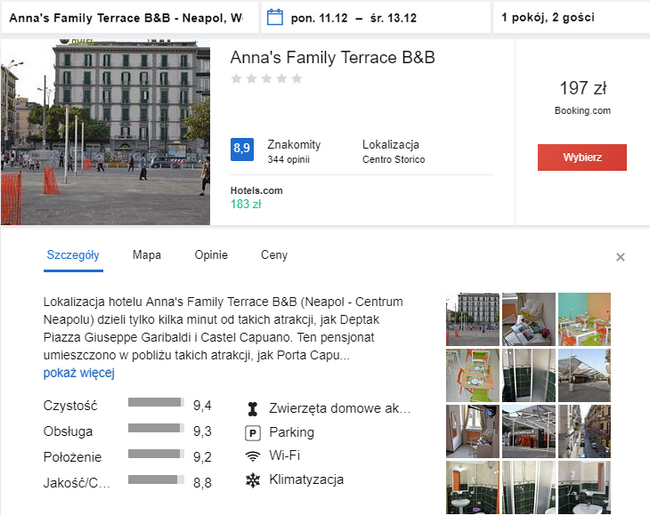This screenshot has width=650, height=516.
Task: Click the Booking.com provider label
Action: point(582,111)
